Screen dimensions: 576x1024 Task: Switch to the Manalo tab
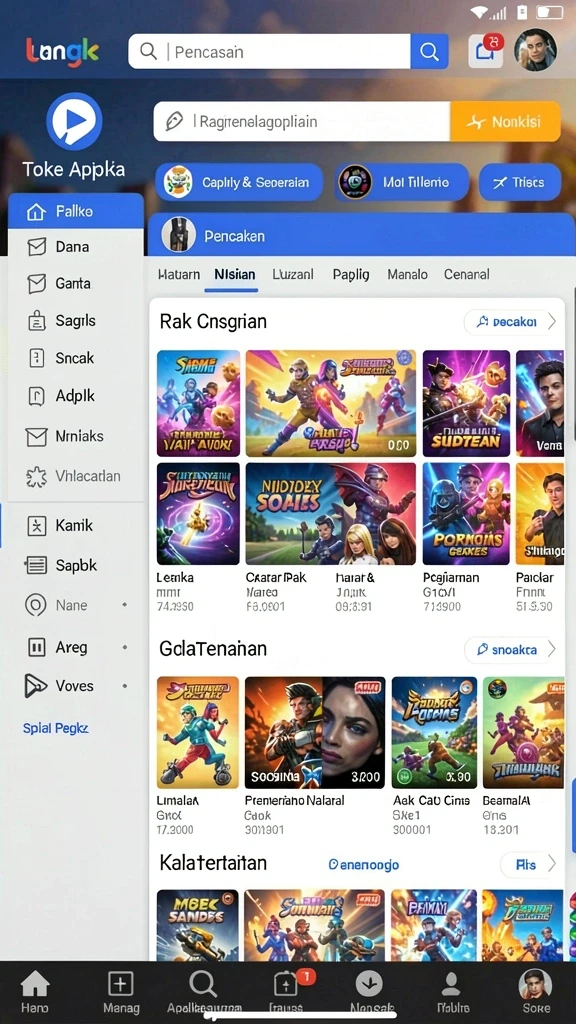tap(408, 274)
